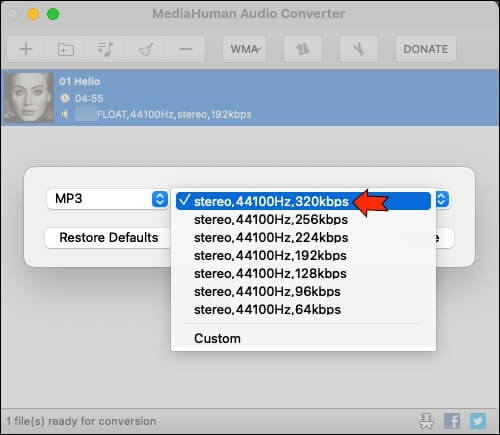
Task: Open the Twitter icon link
Action: coord(478,421)
